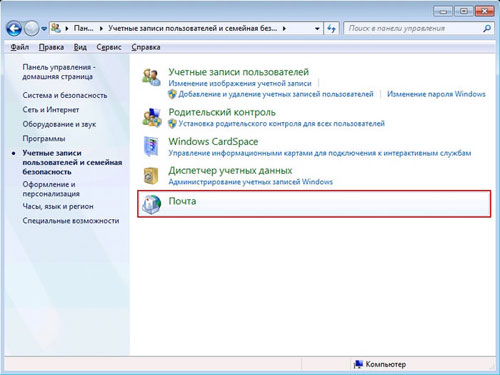The height and width of the screenshot is (375, 500).
Task: Click shield icon beside 'Добавление и удаление учетных записей'
Action: click(x=172, y=94)
